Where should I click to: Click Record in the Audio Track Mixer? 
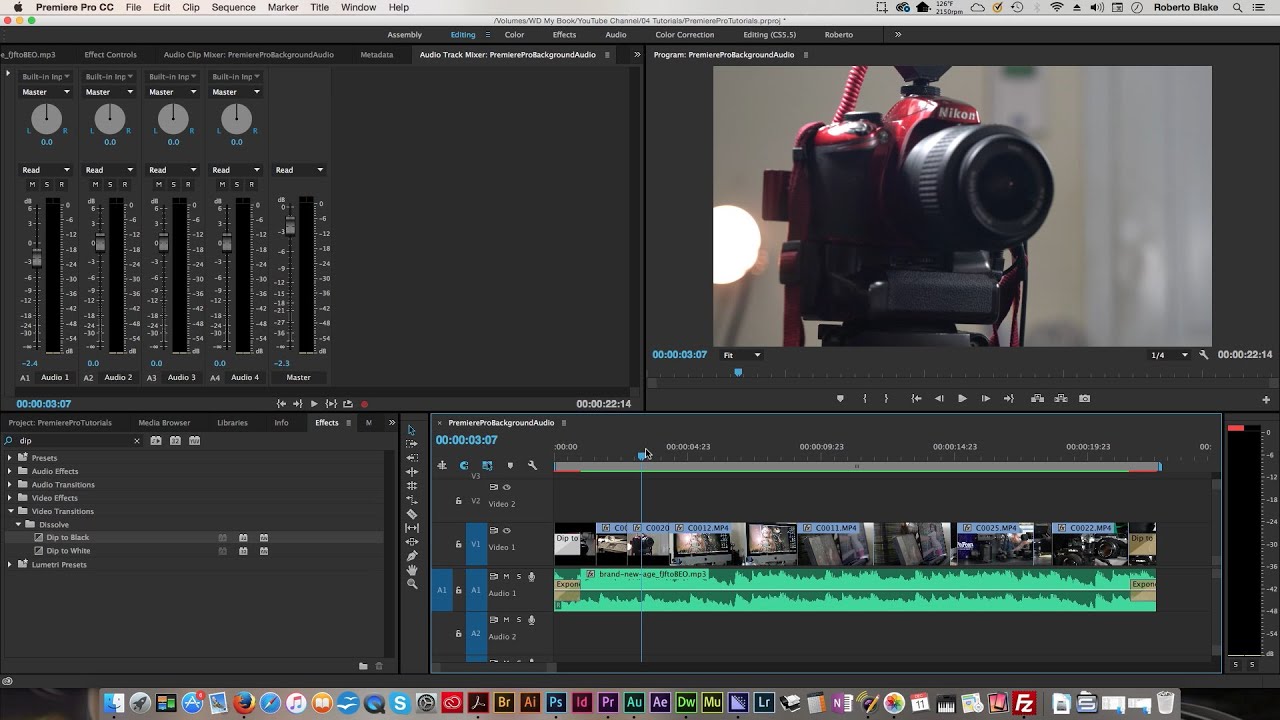(x=365, y=404)
